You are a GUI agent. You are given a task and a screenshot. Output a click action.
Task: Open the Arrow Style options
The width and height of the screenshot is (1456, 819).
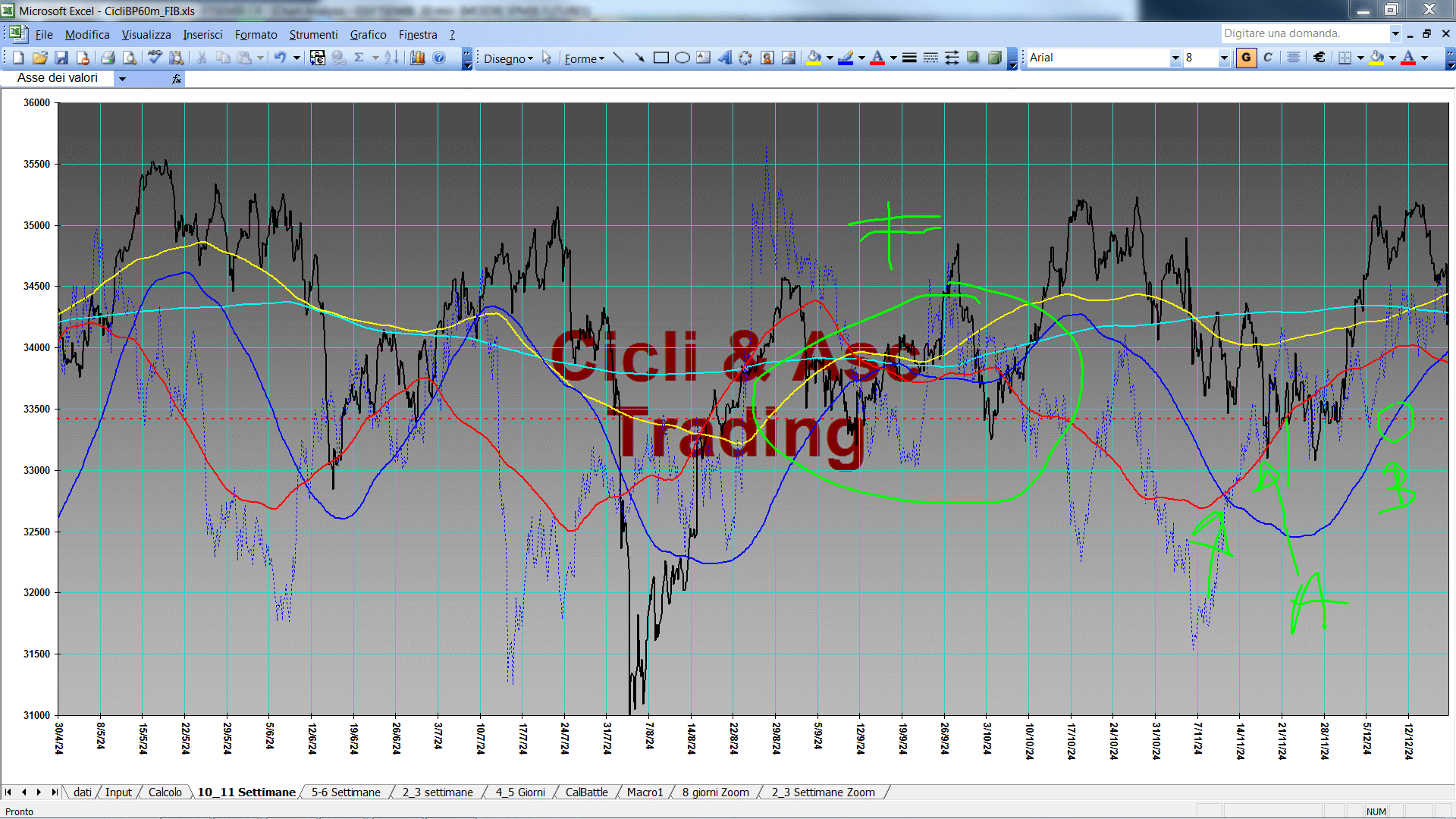tap(952, 58)
